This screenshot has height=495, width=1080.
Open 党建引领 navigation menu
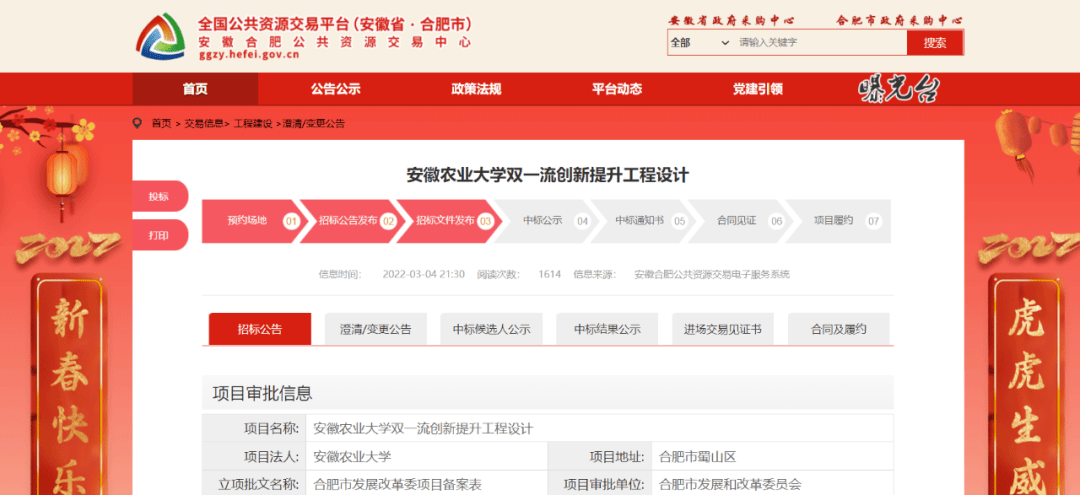tap(758, 89)
